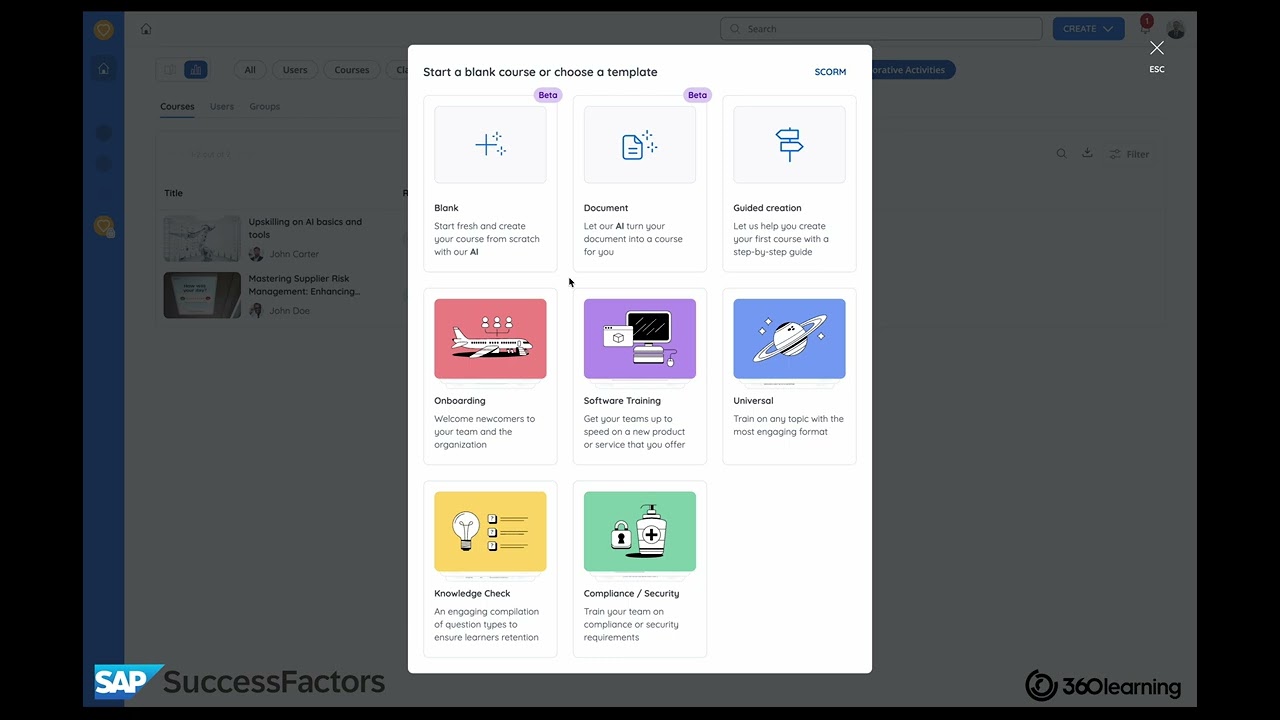The image size is (1280, 720).
Task: Select the Courses filter pill
Action: pos(352,70)
